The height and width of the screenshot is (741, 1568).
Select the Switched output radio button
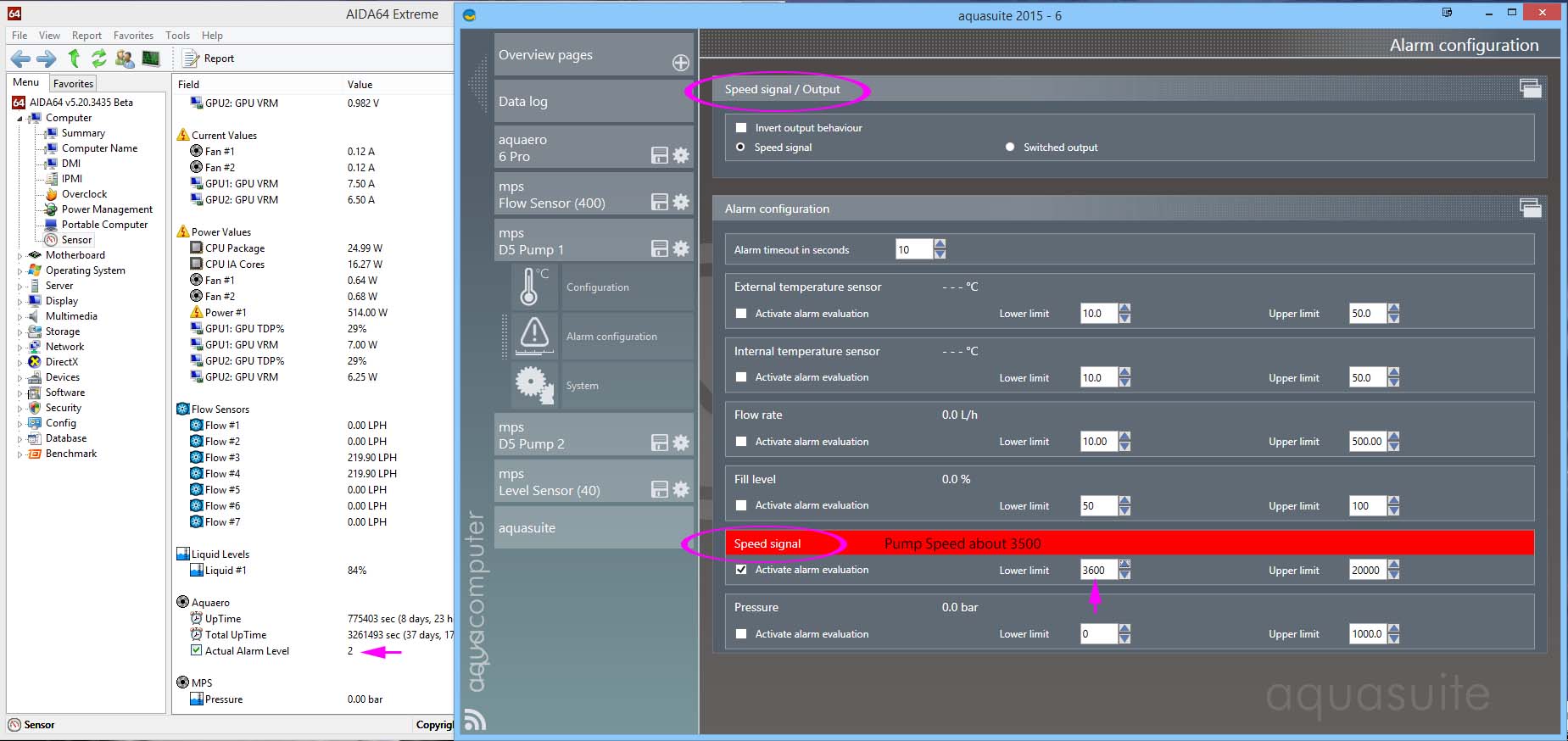pyautogui.click(x=1009, y=148)
